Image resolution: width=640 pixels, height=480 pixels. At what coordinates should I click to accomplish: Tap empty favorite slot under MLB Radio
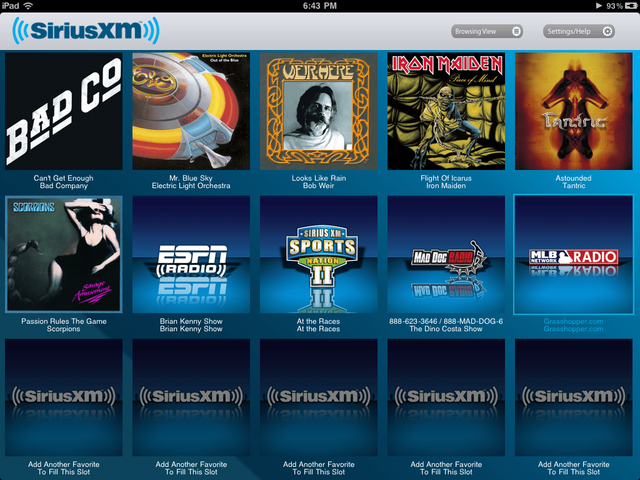coord(573,398)
